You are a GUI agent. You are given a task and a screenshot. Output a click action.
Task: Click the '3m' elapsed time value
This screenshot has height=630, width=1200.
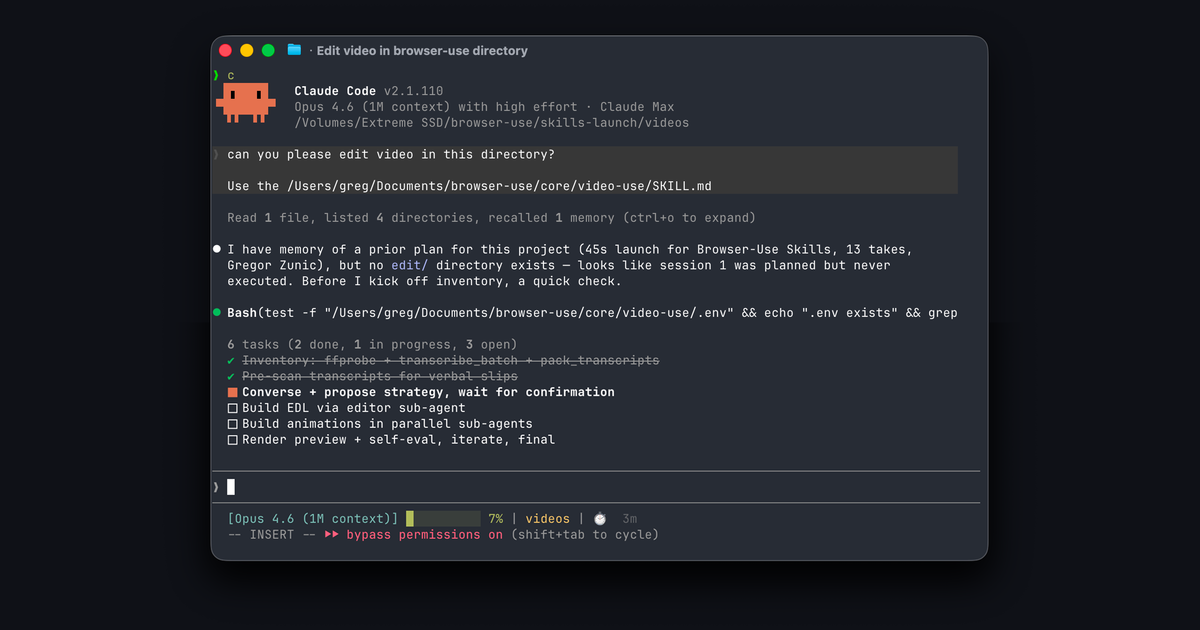pos(630,519)
